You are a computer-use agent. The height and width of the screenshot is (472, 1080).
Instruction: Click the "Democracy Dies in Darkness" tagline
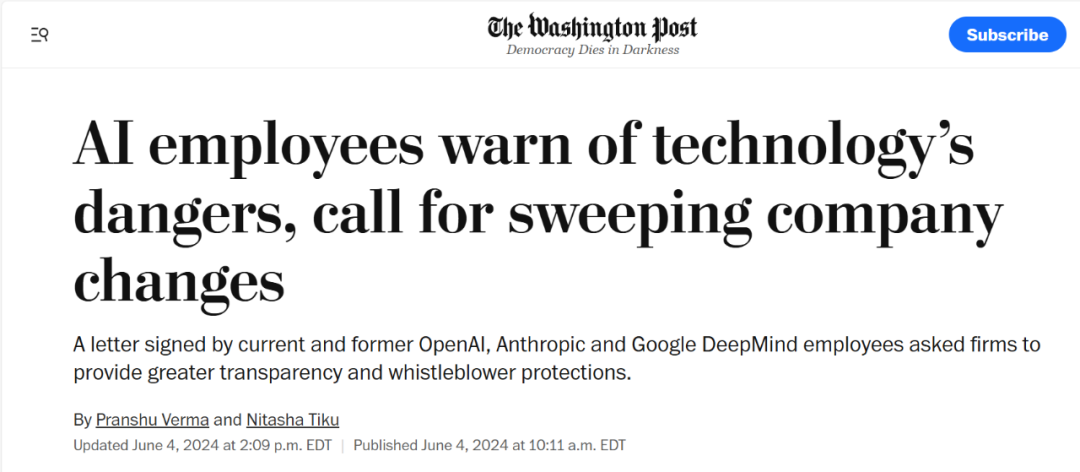(592, 50)
